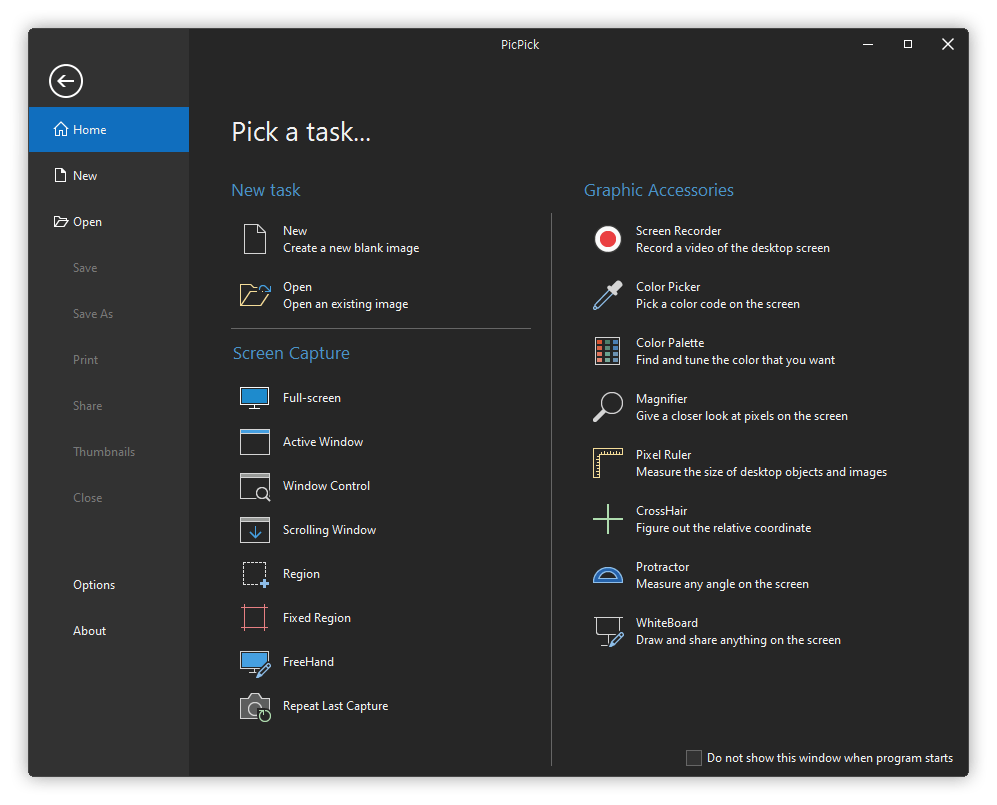Click the Protractor blue arc icon
Screen dimensions: 997x805
point(608,575)
